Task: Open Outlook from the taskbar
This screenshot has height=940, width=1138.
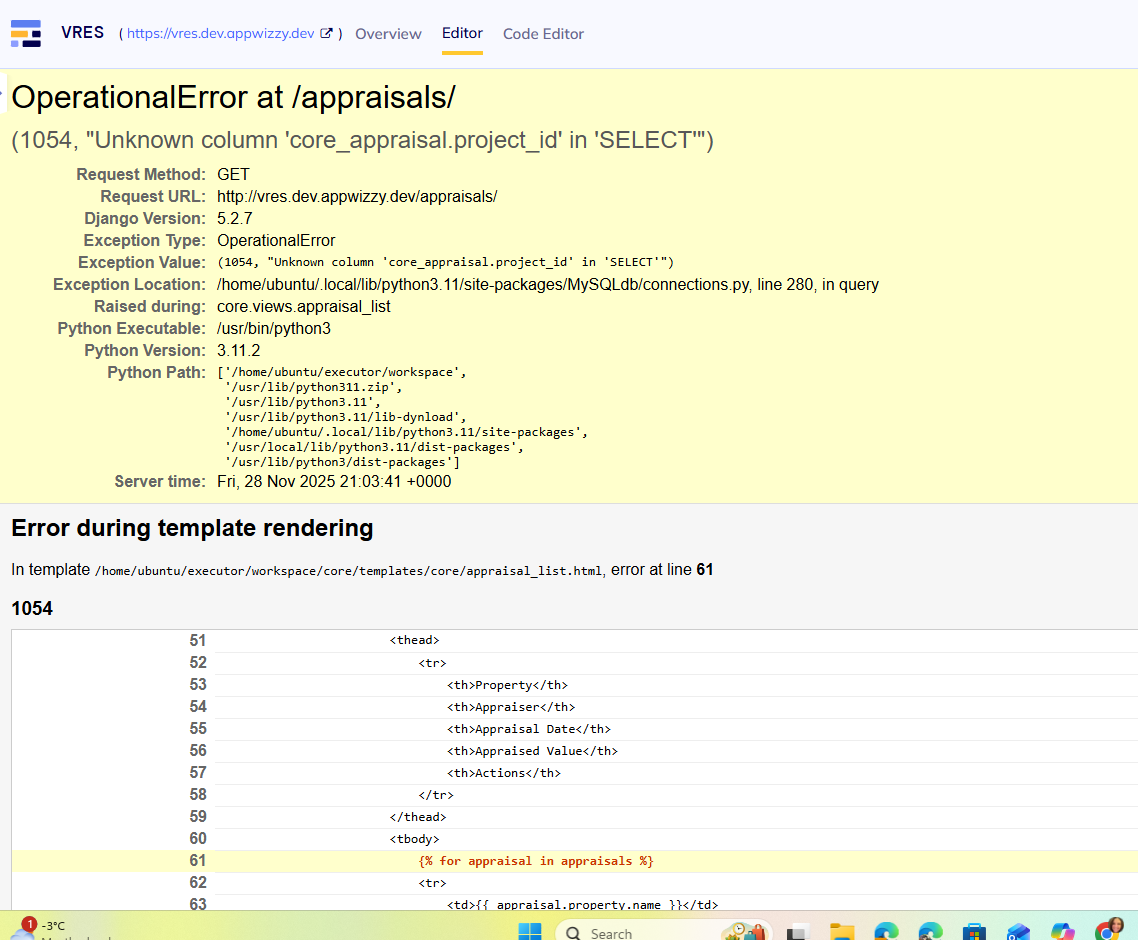Action: (1018, 931)
